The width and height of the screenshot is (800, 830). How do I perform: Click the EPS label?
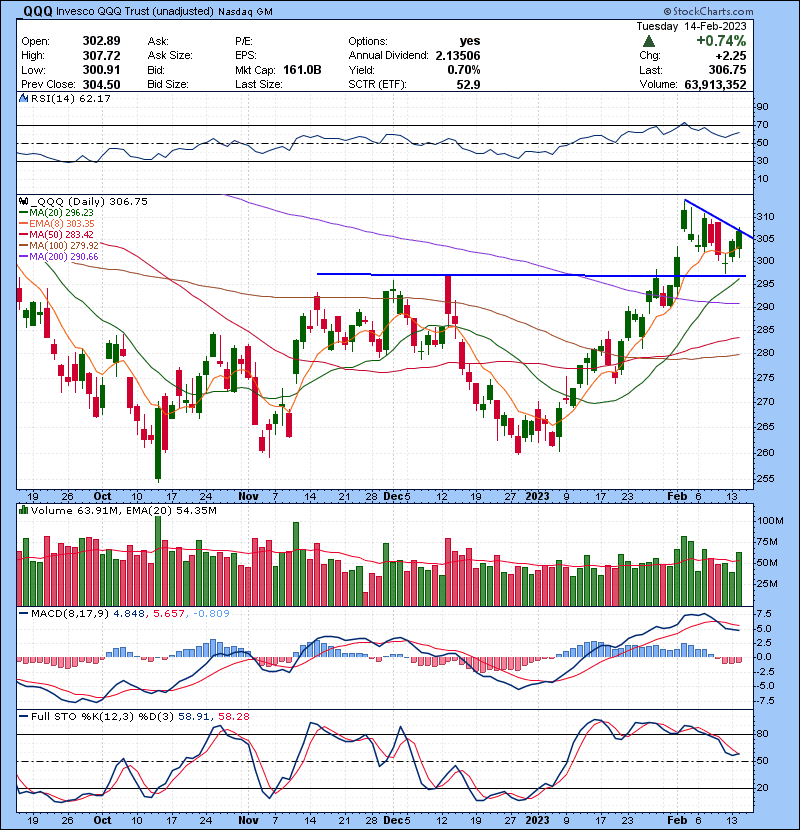pos(246,56)
